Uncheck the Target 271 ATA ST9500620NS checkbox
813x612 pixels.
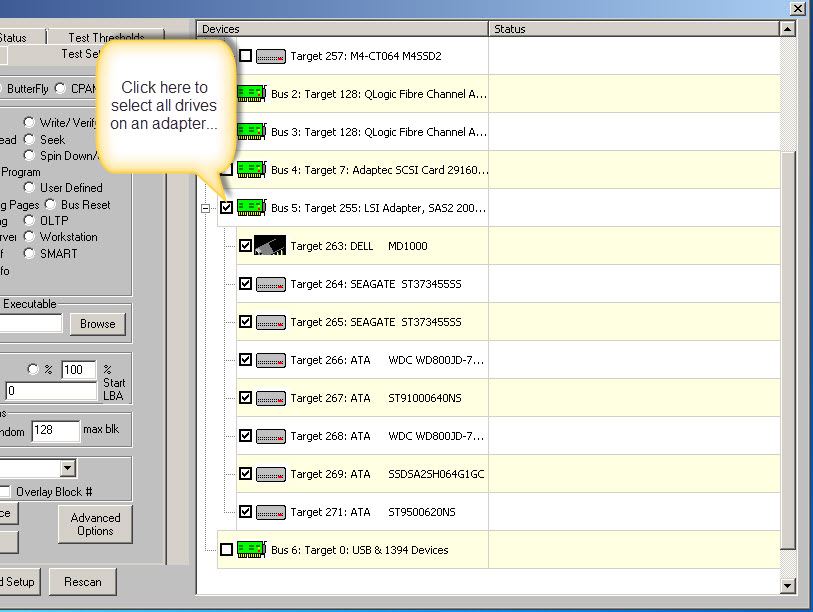245,512
